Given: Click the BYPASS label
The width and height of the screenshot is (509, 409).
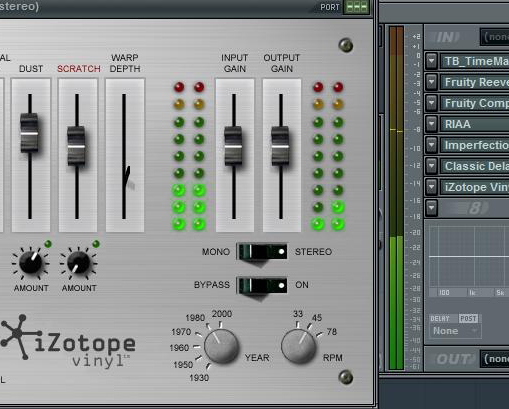Looking at the screenshot, I should [x=212, y=285].
